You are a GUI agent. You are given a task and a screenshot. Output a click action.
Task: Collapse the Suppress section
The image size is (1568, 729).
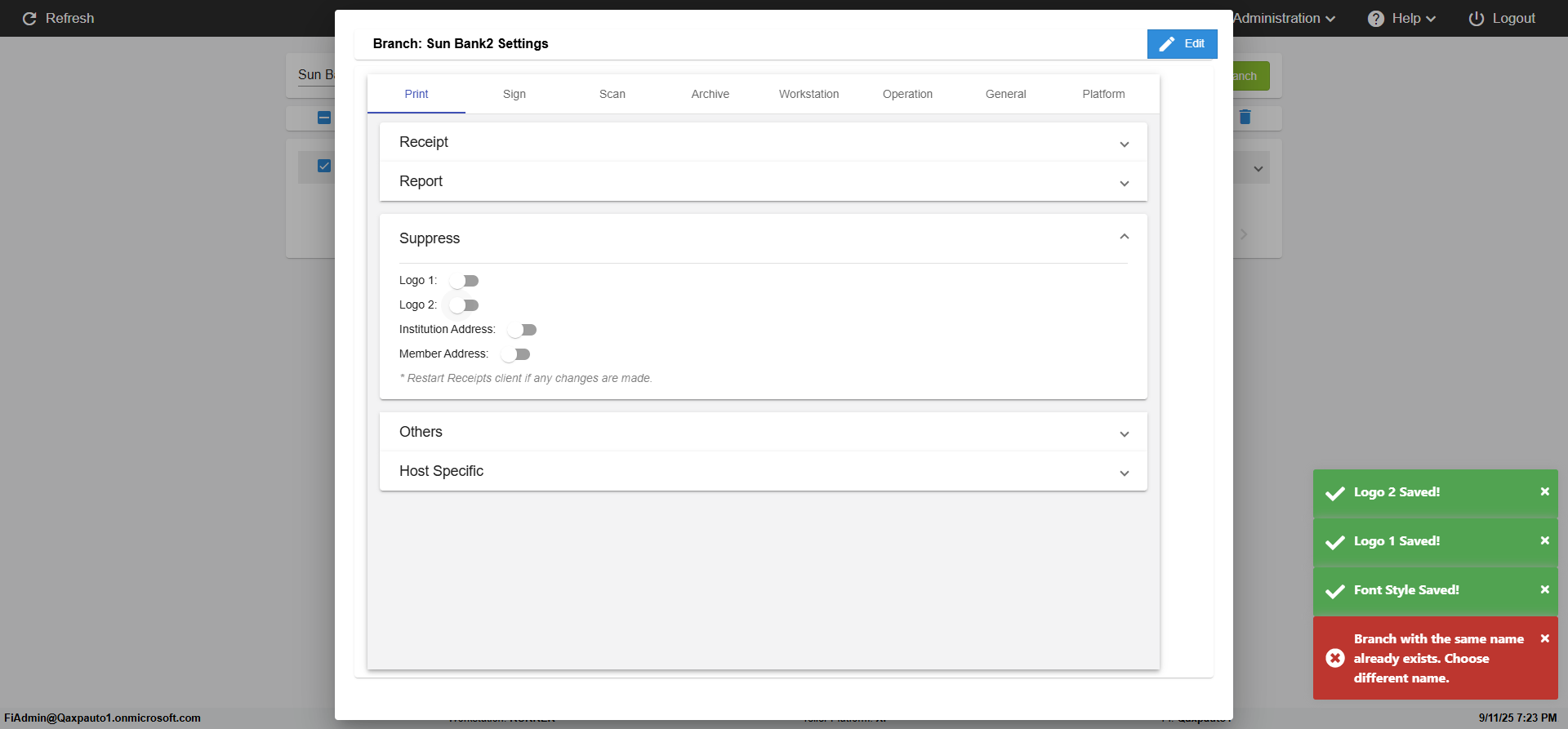1125,237
